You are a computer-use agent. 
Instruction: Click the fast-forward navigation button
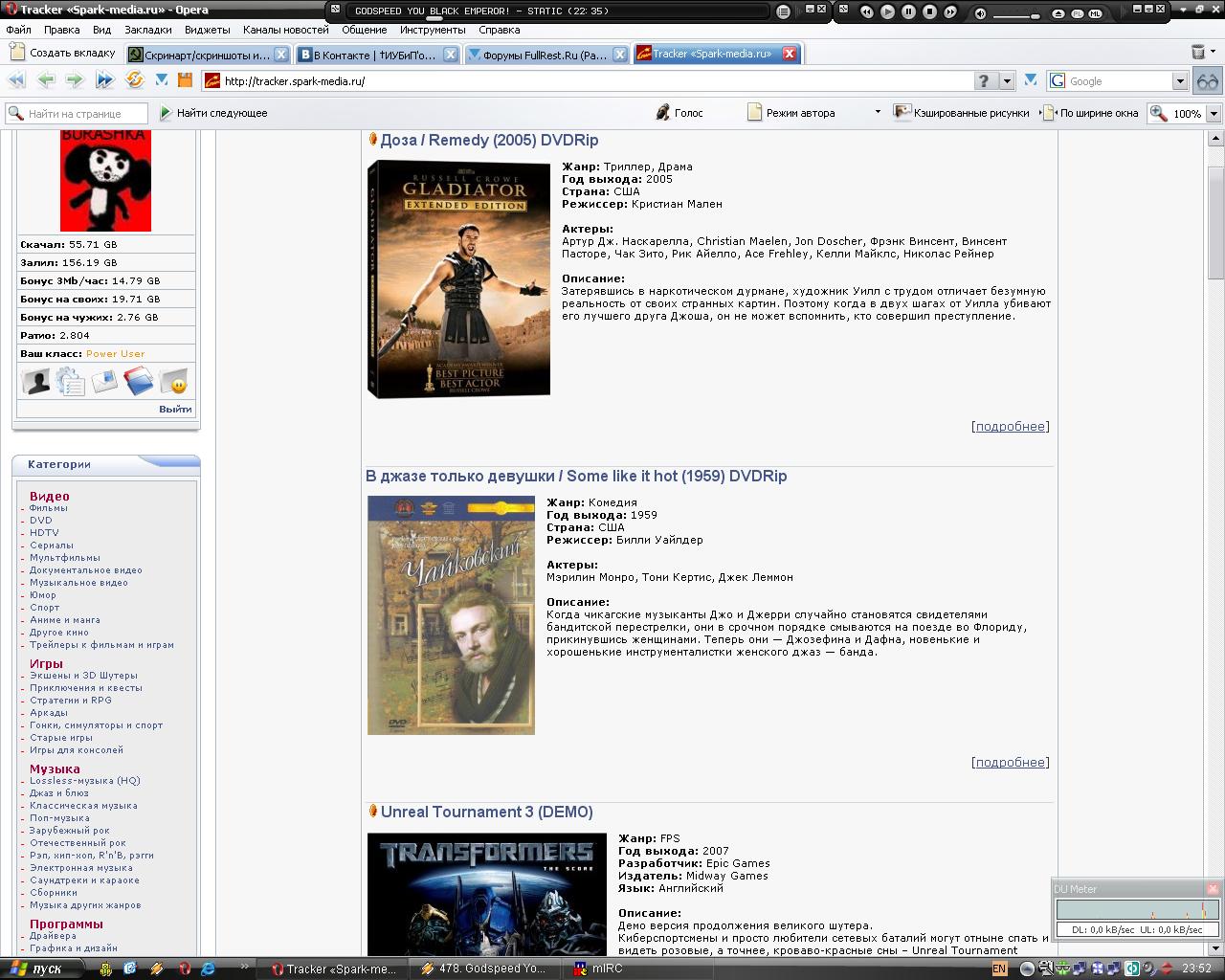coord(105,80)
